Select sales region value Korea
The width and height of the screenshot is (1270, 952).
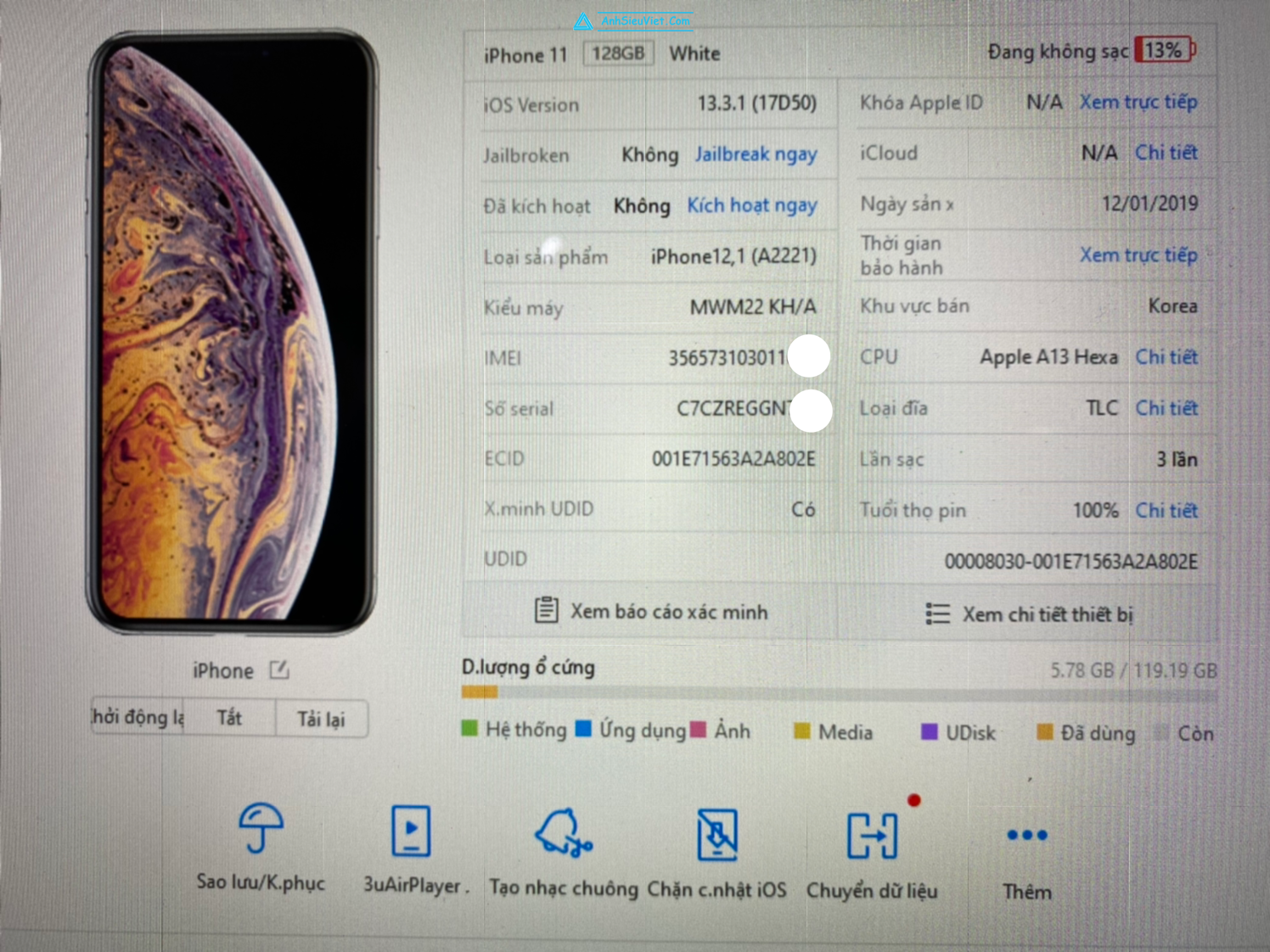point(1172,306)
